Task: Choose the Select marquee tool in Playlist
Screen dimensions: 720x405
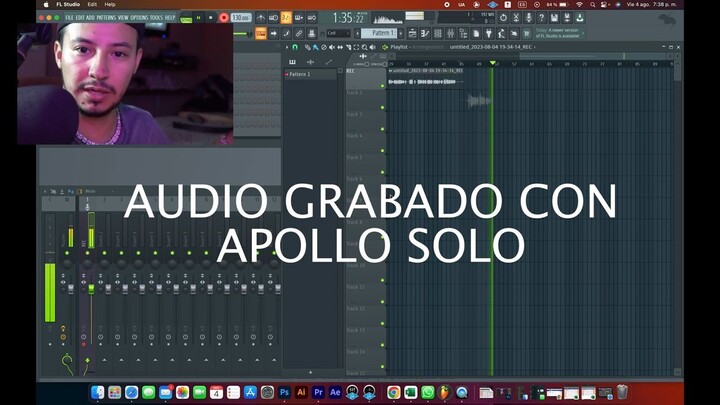Action: point(356,47)
